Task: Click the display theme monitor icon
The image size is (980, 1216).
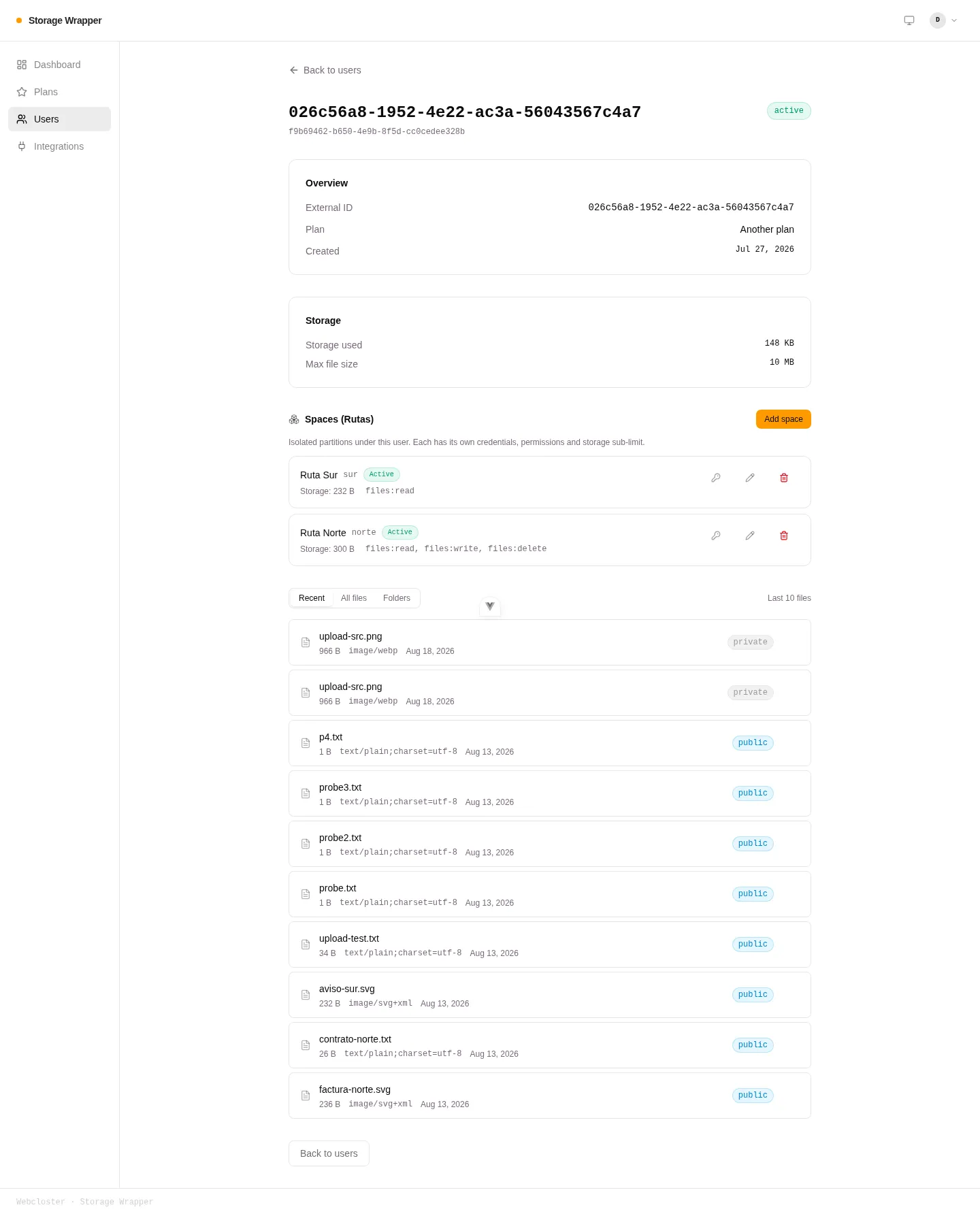Action: point(909,20)
